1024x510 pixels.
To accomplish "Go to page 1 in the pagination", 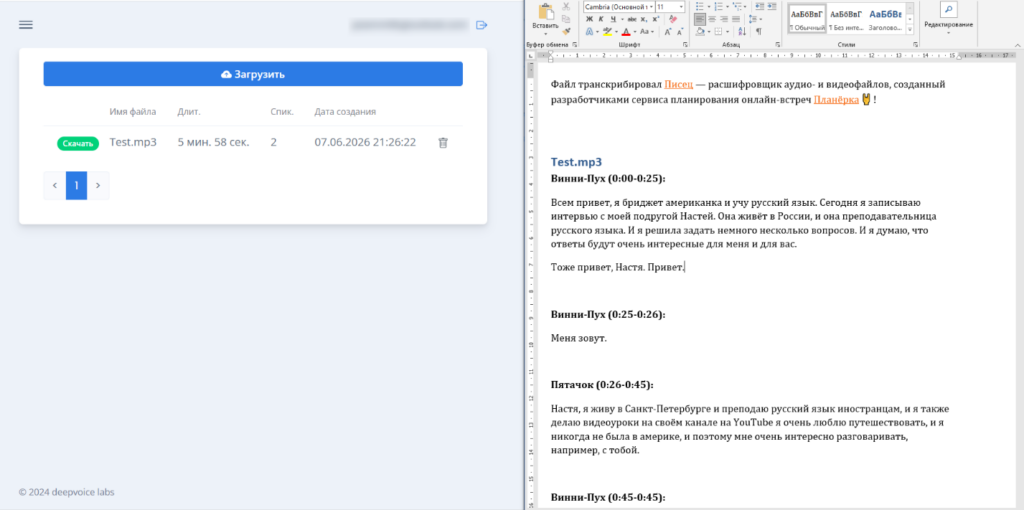I will click(x=76, y=185).
